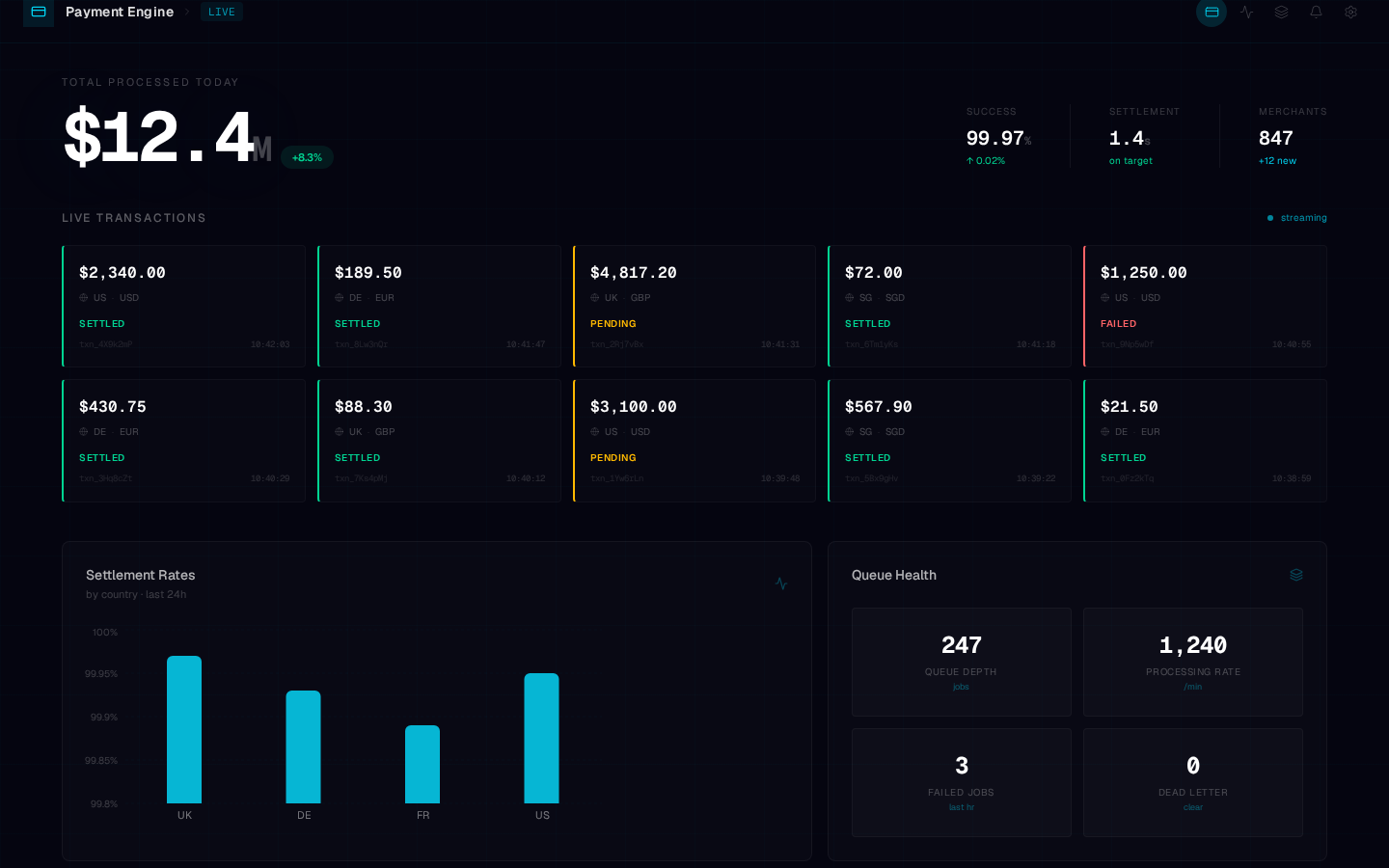Select the pending $4,817.20 transaction
Screen dimensions: 1389x868
pos(694,306)
